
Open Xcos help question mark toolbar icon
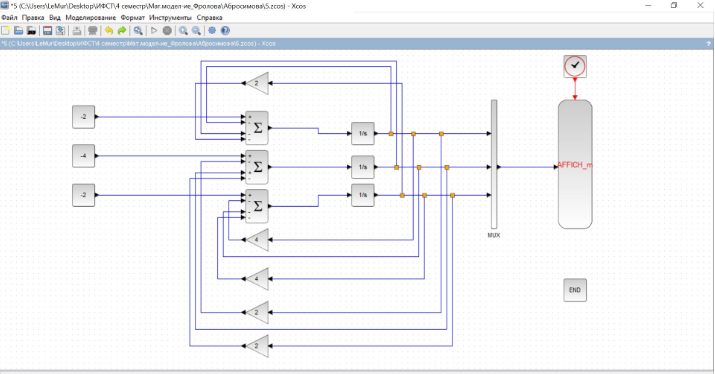[x=225, y=31]
